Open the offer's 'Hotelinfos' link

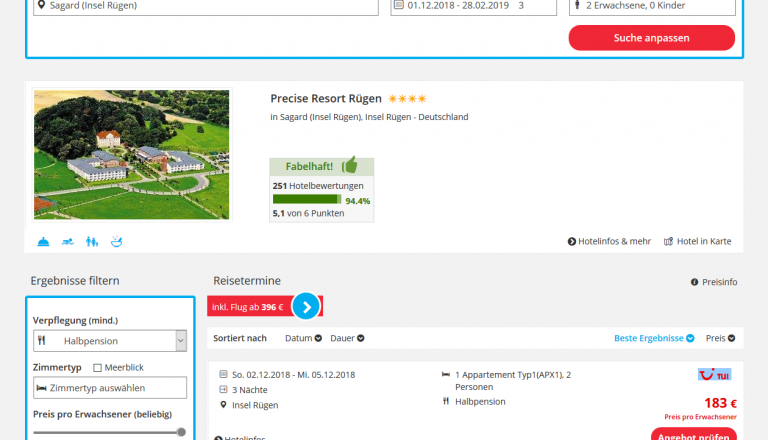point(240,437)
